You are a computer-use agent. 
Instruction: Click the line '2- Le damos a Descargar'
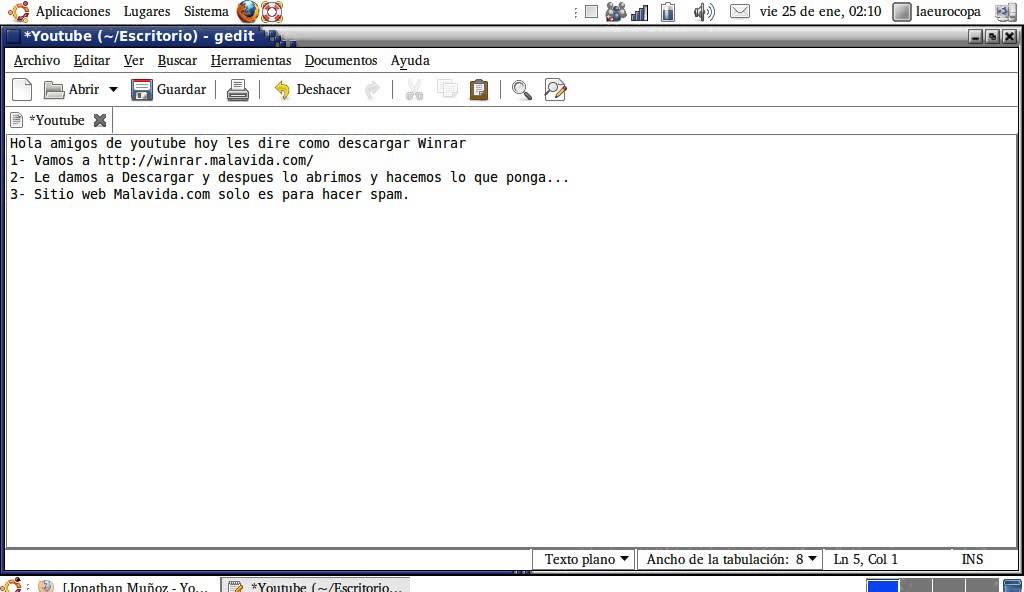pos(289,177)
